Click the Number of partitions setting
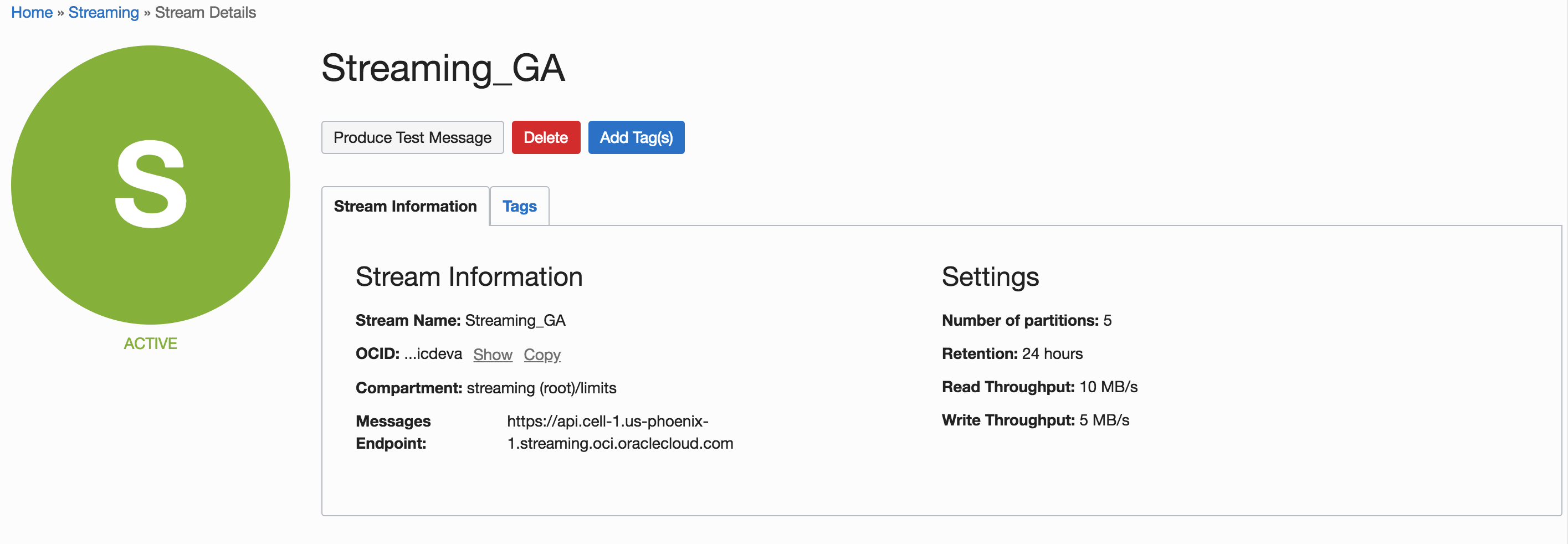 [1026, 320]
